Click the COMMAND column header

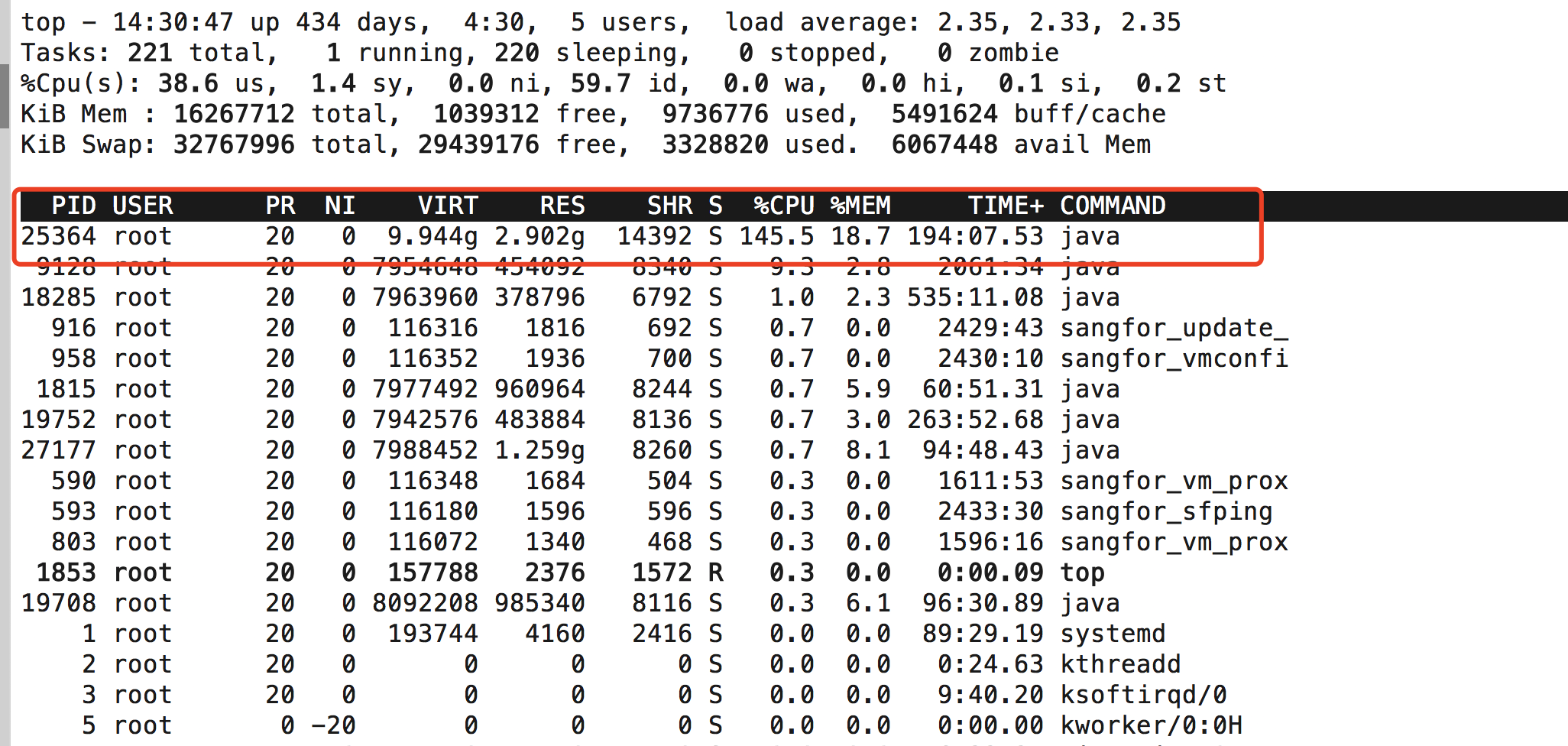point(1113,205)
